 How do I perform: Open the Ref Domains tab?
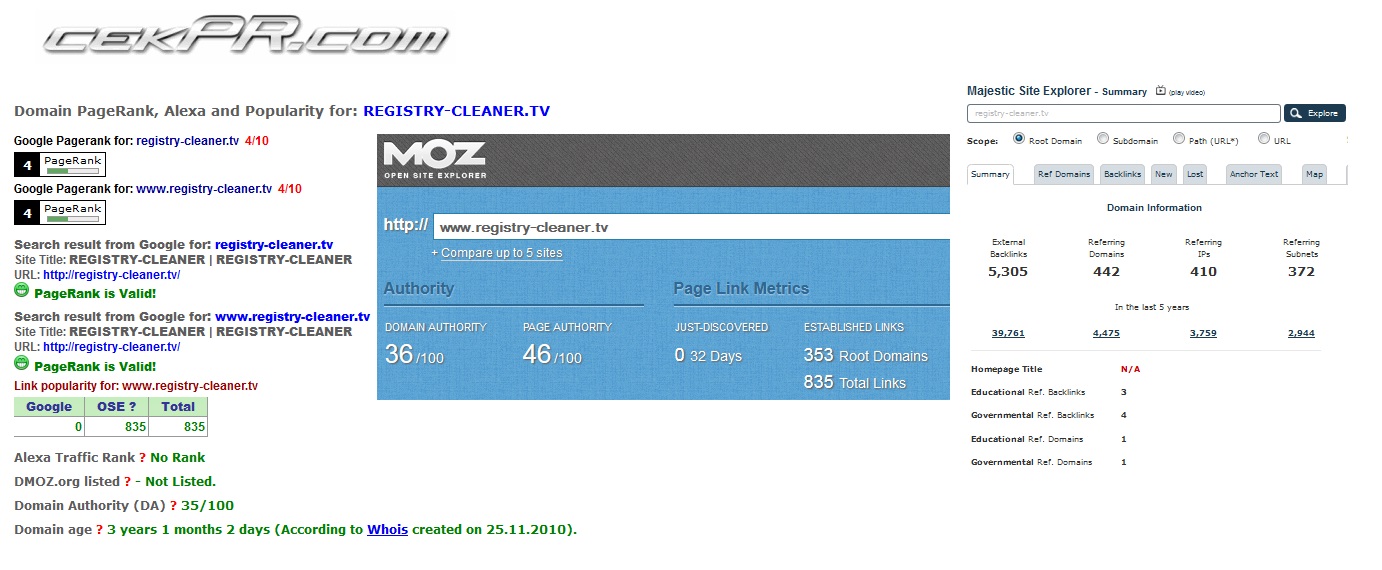click(x=1064, y=174)
